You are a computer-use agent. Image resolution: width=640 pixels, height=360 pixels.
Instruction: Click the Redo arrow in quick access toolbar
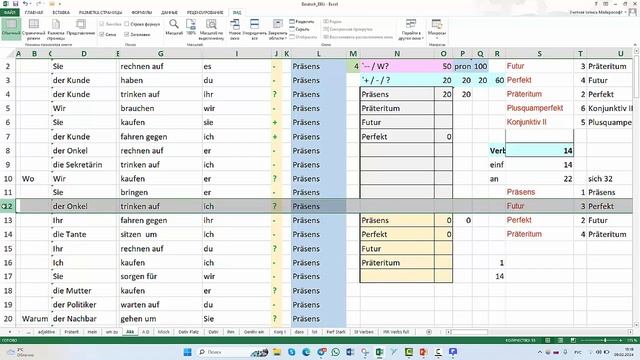(38, 4)
